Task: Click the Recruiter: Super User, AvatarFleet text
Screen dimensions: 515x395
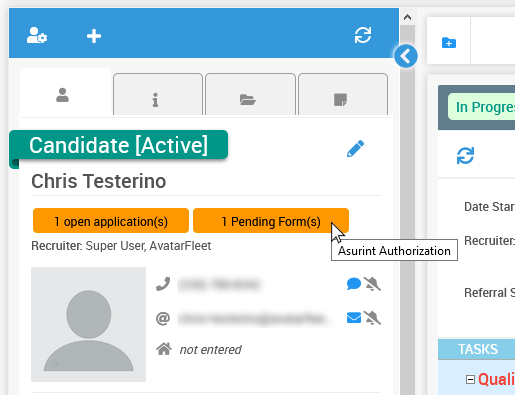Action: [121, 246]
